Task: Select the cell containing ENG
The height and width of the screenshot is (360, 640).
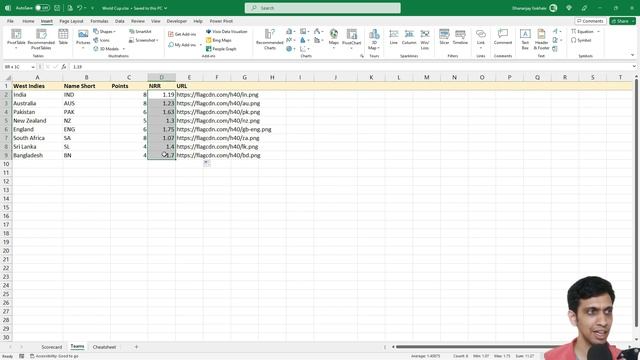Action: [87, 129]
